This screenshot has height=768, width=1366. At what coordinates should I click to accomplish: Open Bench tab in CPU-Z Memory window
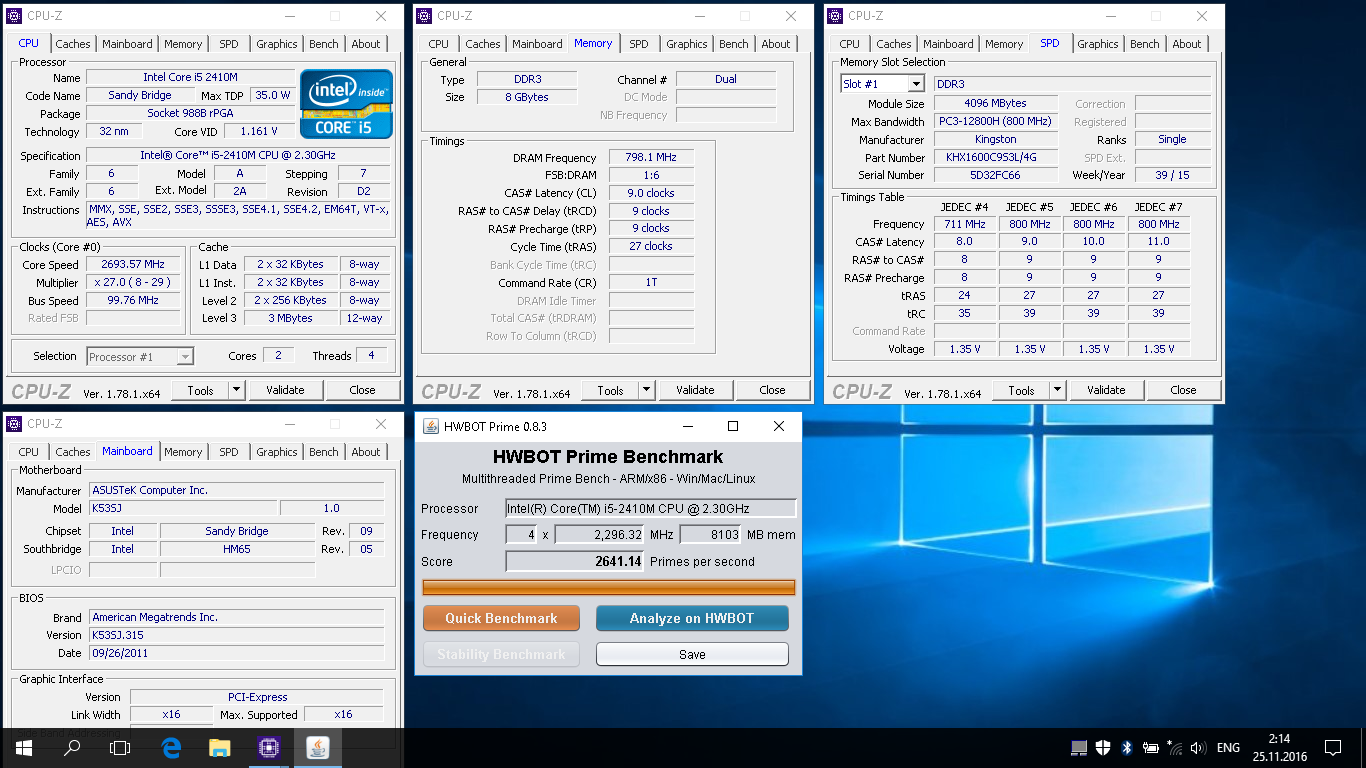pos(734,44)
